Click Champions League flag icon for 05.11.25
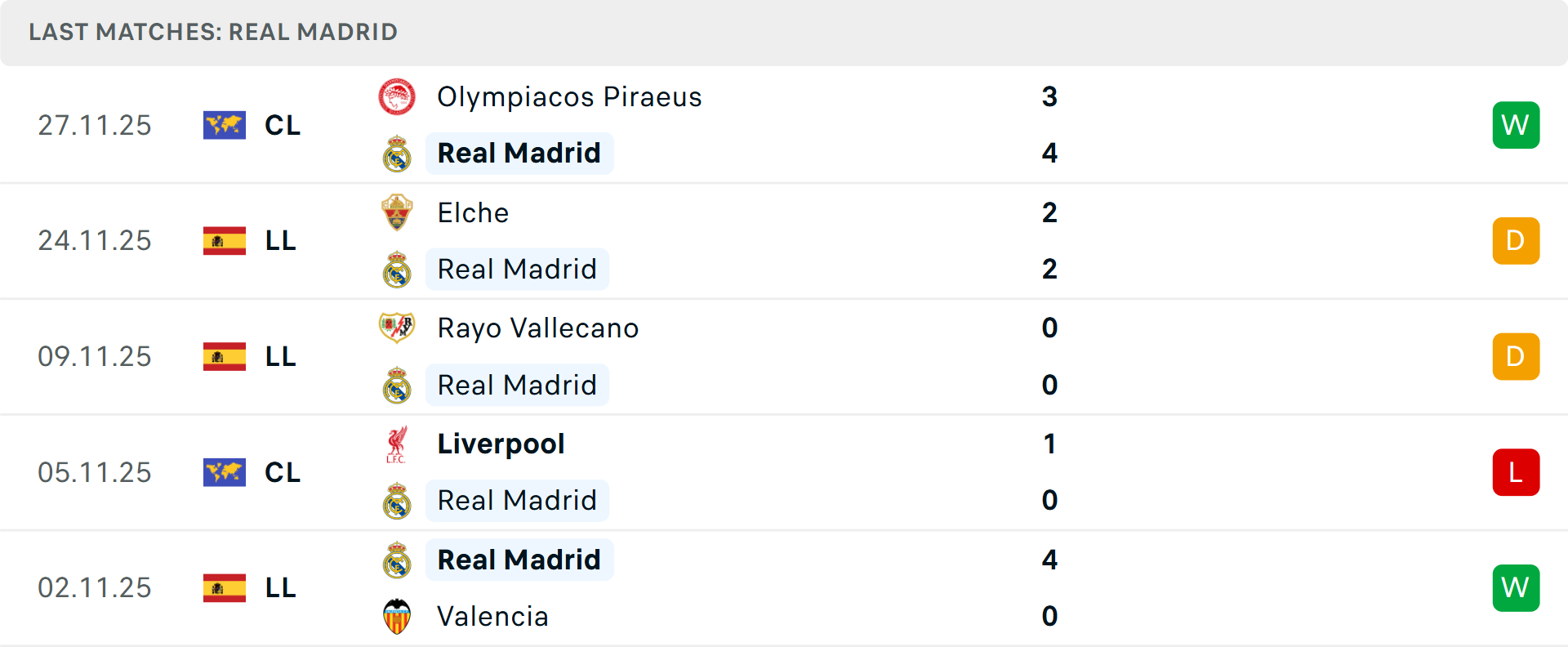This screenshot has height=647, width=1568. (x=225, y=472)
